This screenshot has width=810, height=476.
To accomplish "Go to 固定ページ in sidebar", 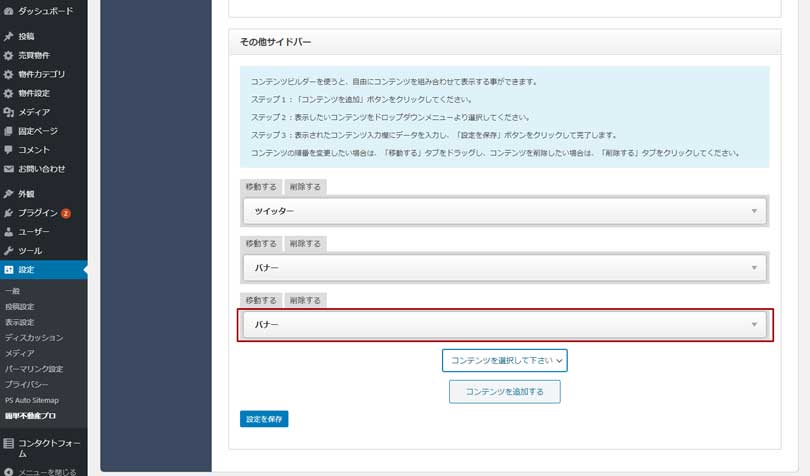I will click(x=37, y=131).
